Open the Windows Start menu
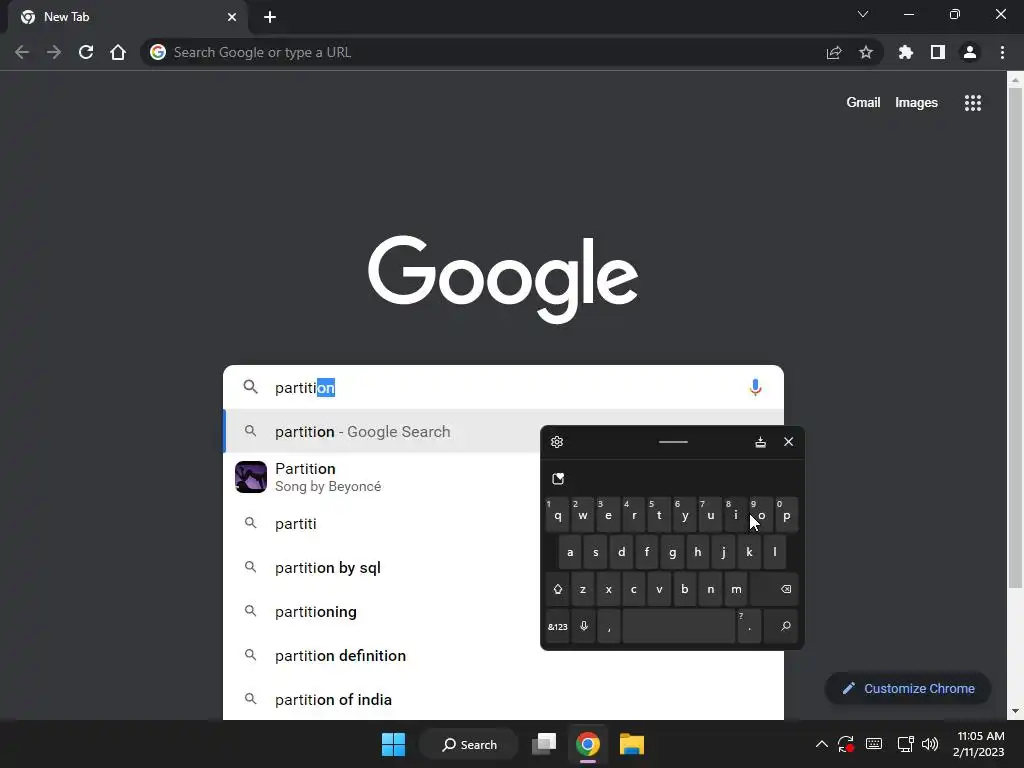The height and width of the screenshot is (768, 1024). click(393, 744)
